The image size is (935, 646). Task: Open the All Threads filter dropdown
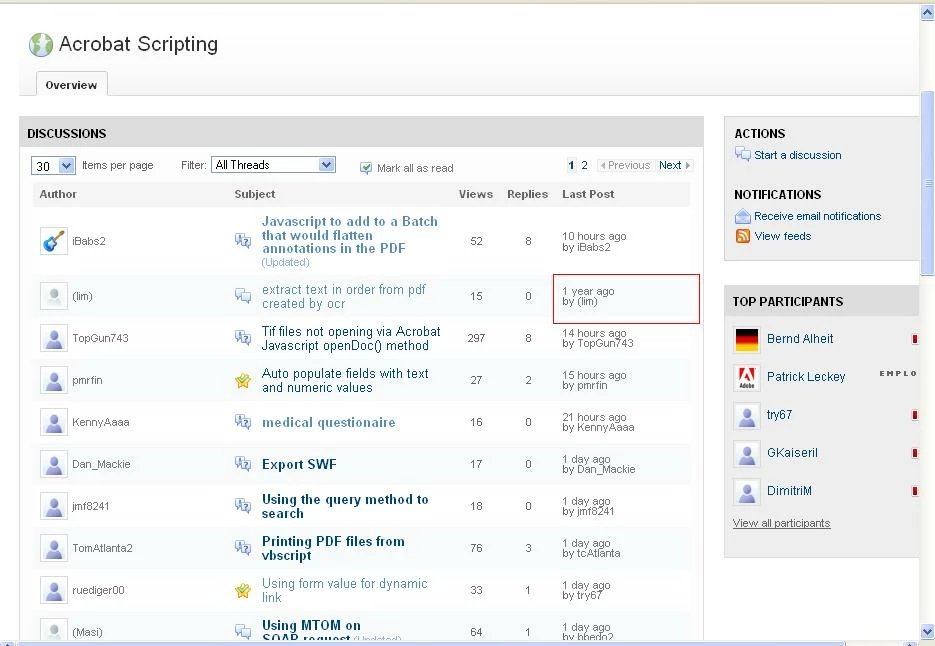point(273,165)
